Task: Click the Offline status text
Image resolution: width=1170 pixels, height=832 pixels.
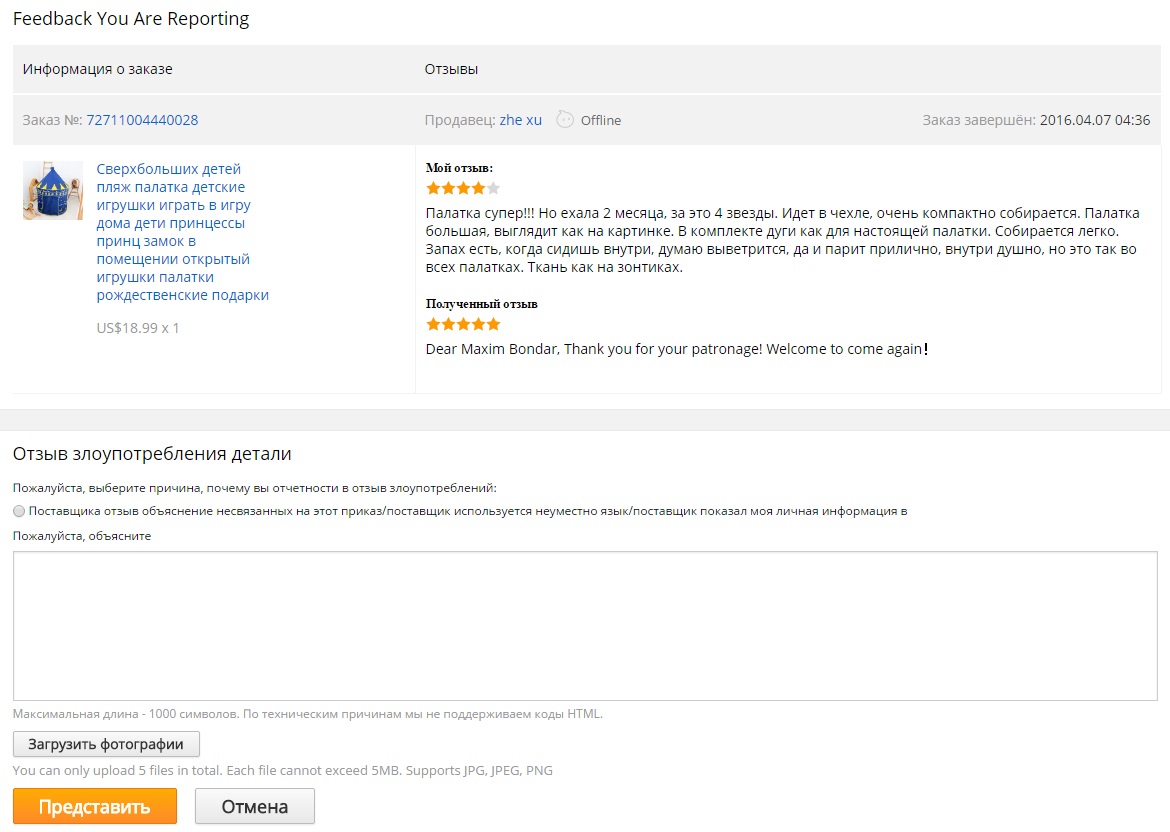Action: tap(601, 120)
